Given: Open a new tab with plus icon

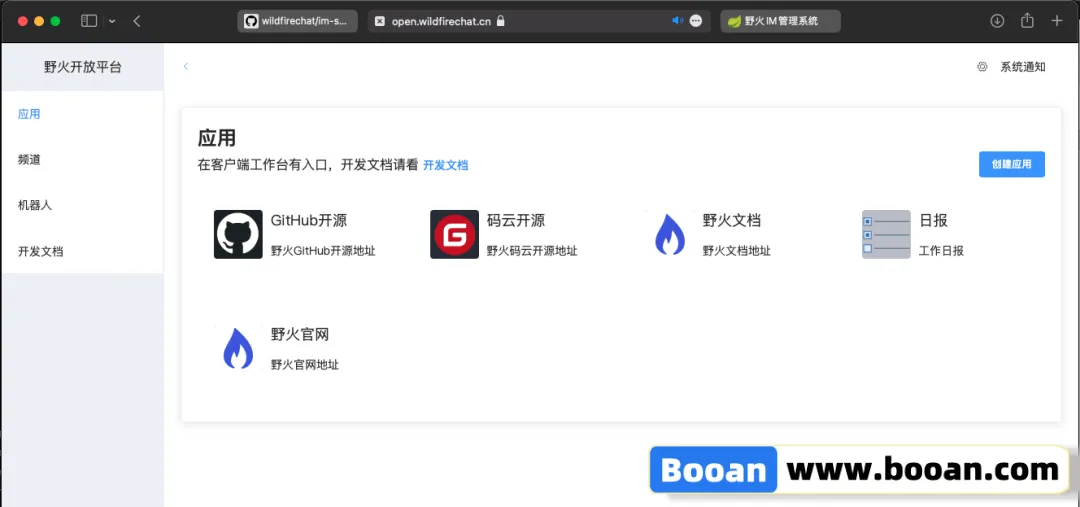Looking at the screenshot, I should (x=1057, y=21).
